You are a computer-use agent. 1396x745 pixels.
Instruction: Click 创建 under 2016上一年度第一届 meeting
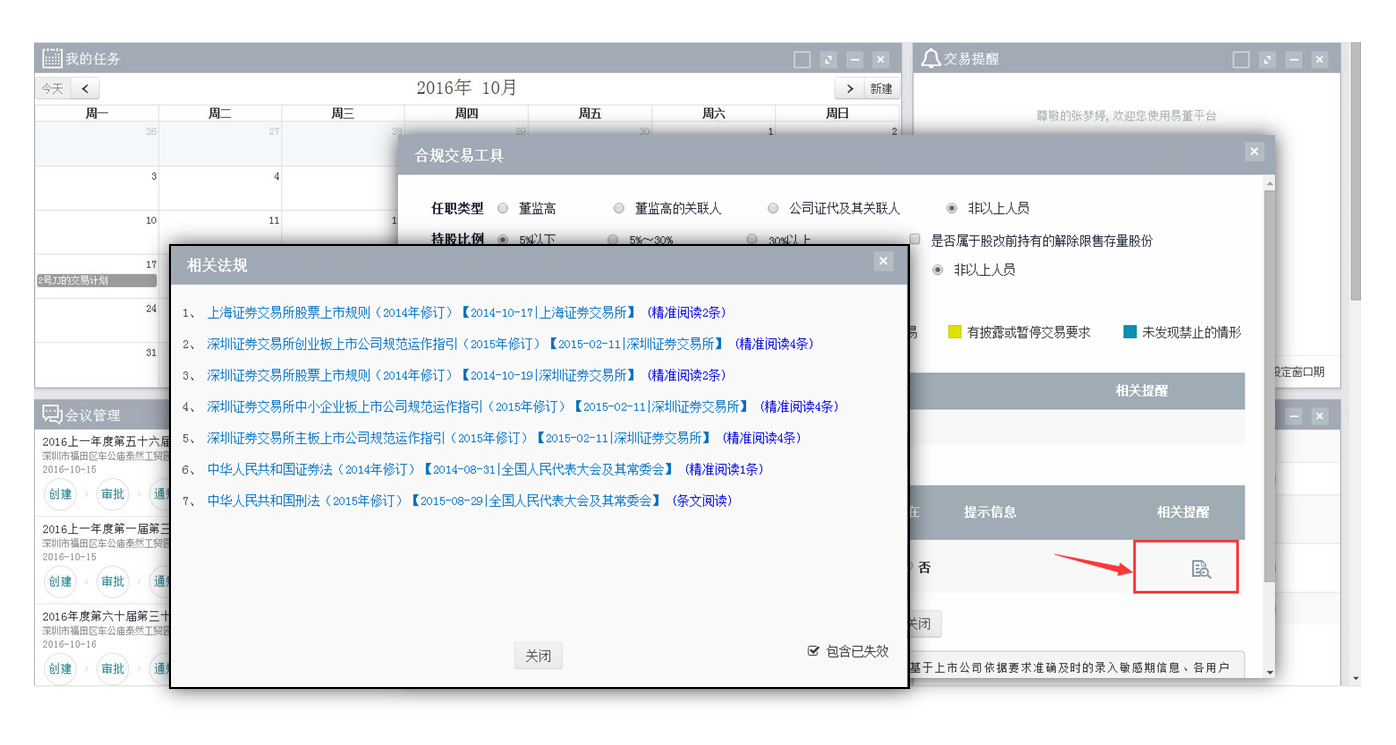[x=60, y=581]
